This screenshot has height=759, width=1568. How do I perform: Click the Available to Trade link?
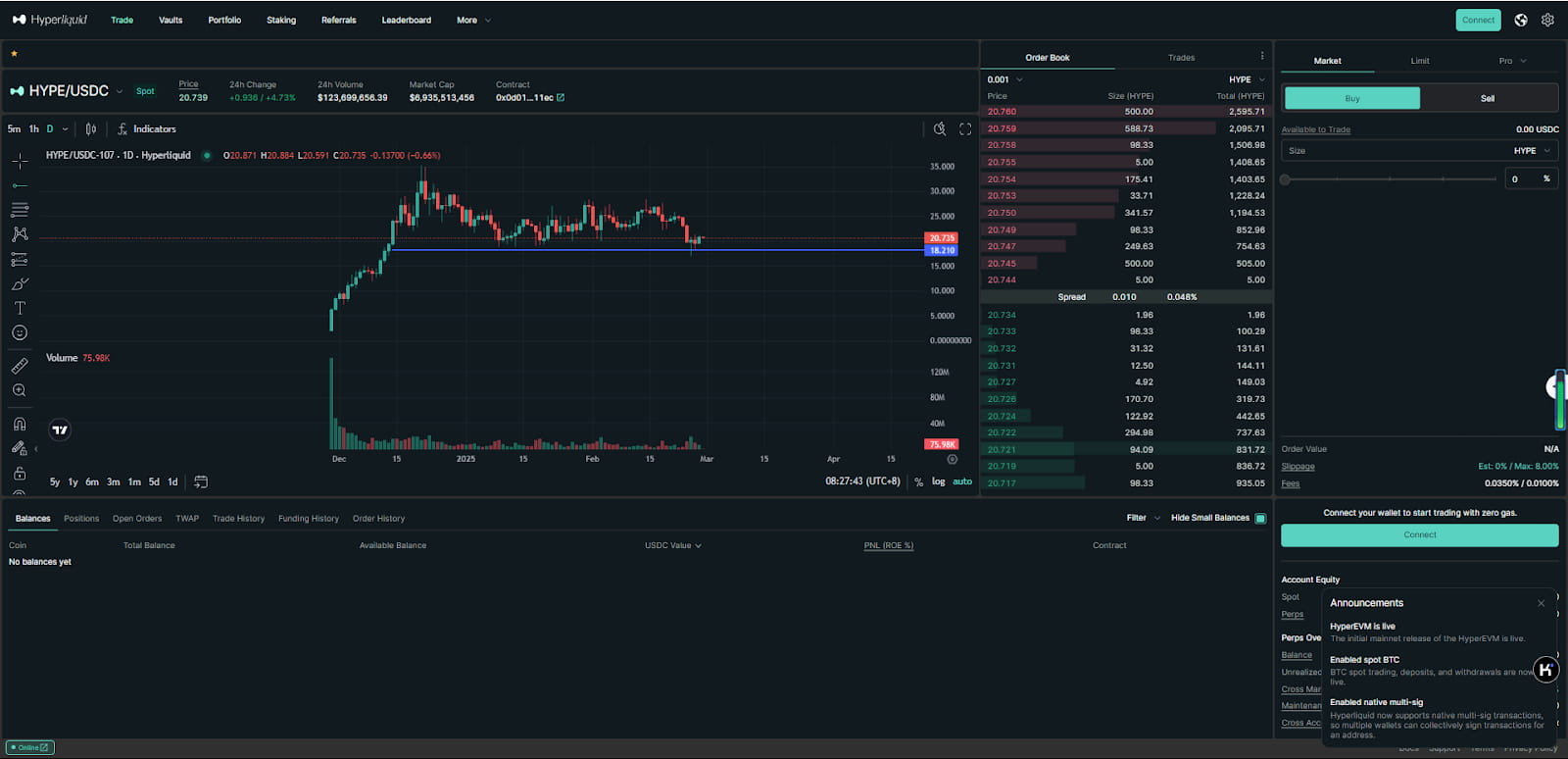(x=1315, y=129)
